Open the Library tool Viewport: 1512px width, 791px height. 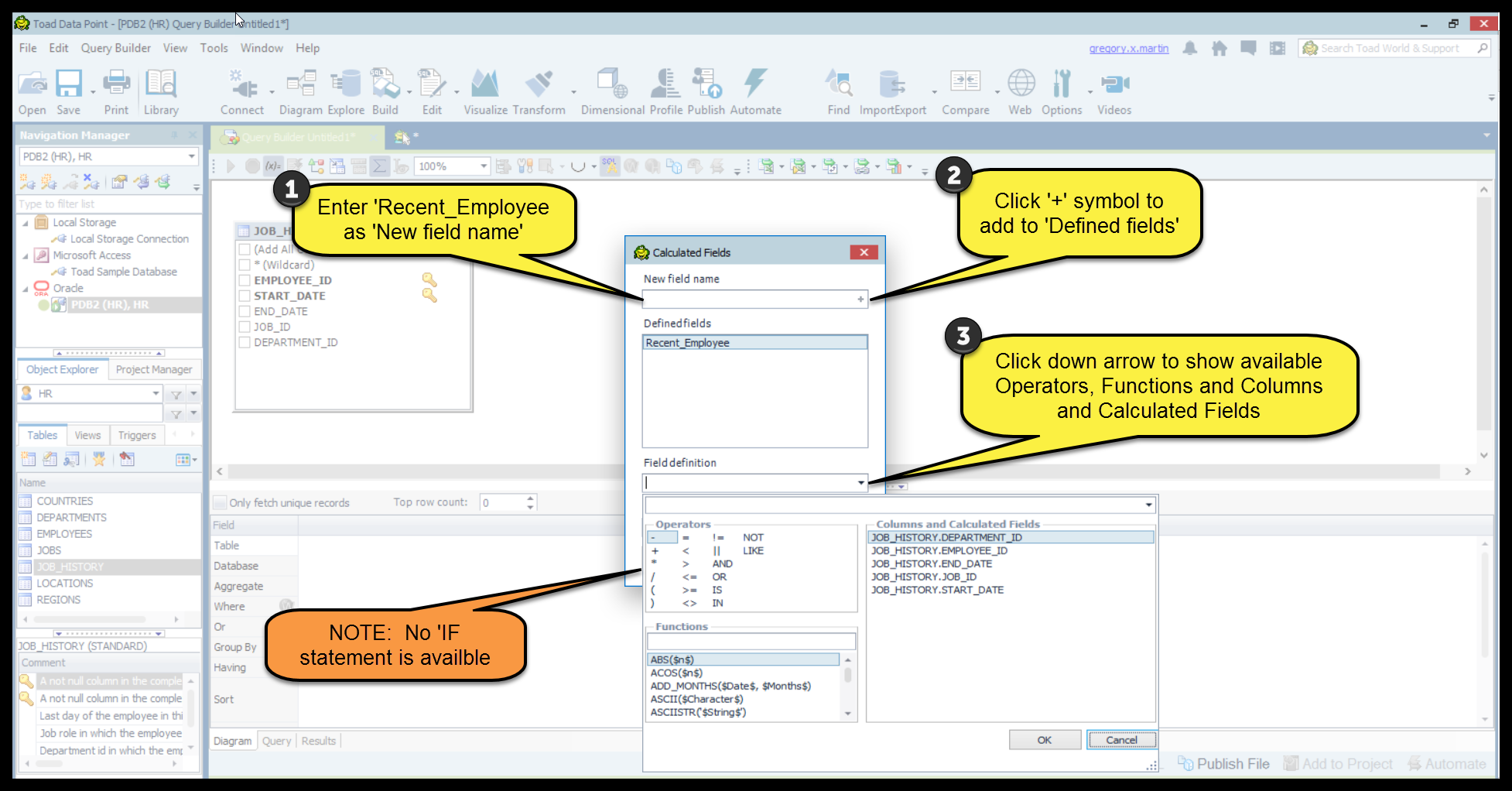point(161,91)
